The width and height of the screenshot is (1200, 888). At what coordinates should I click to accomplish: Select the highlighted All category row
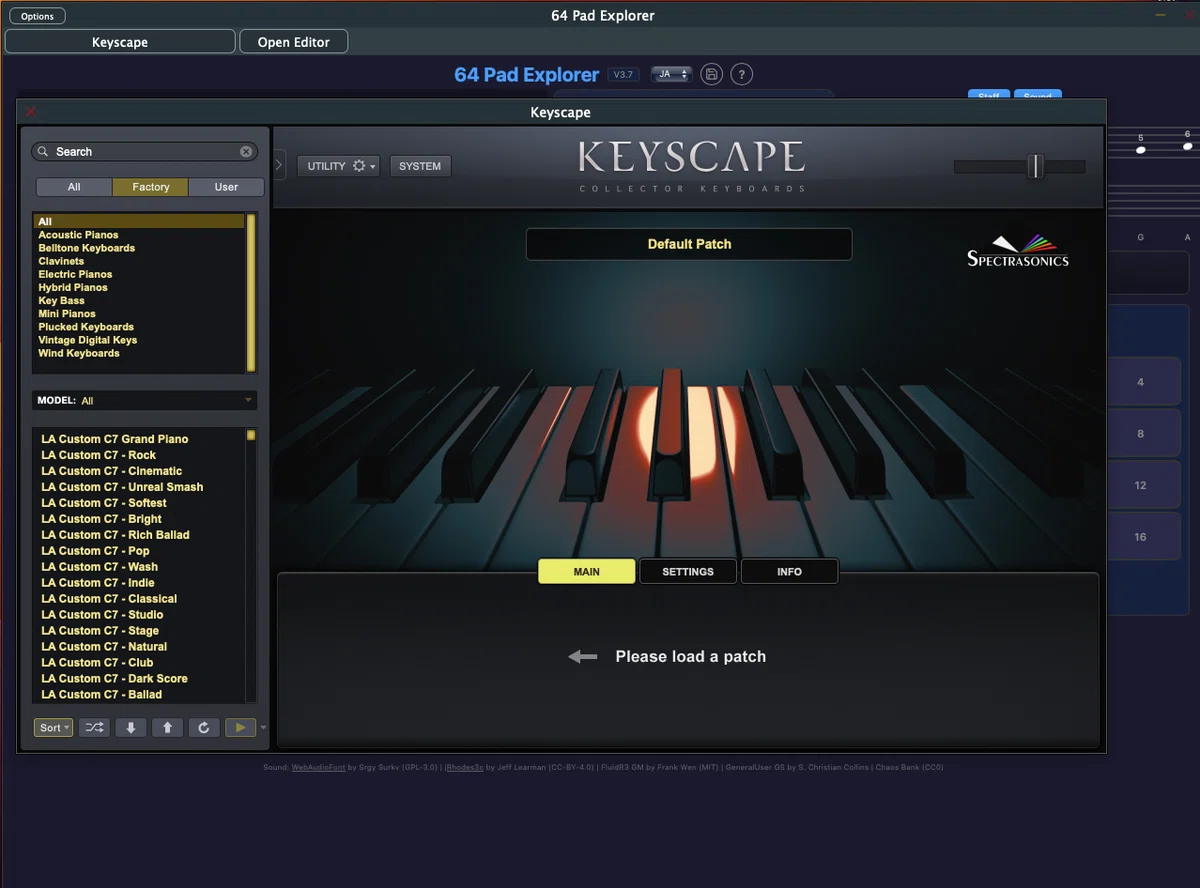[139, 222]
